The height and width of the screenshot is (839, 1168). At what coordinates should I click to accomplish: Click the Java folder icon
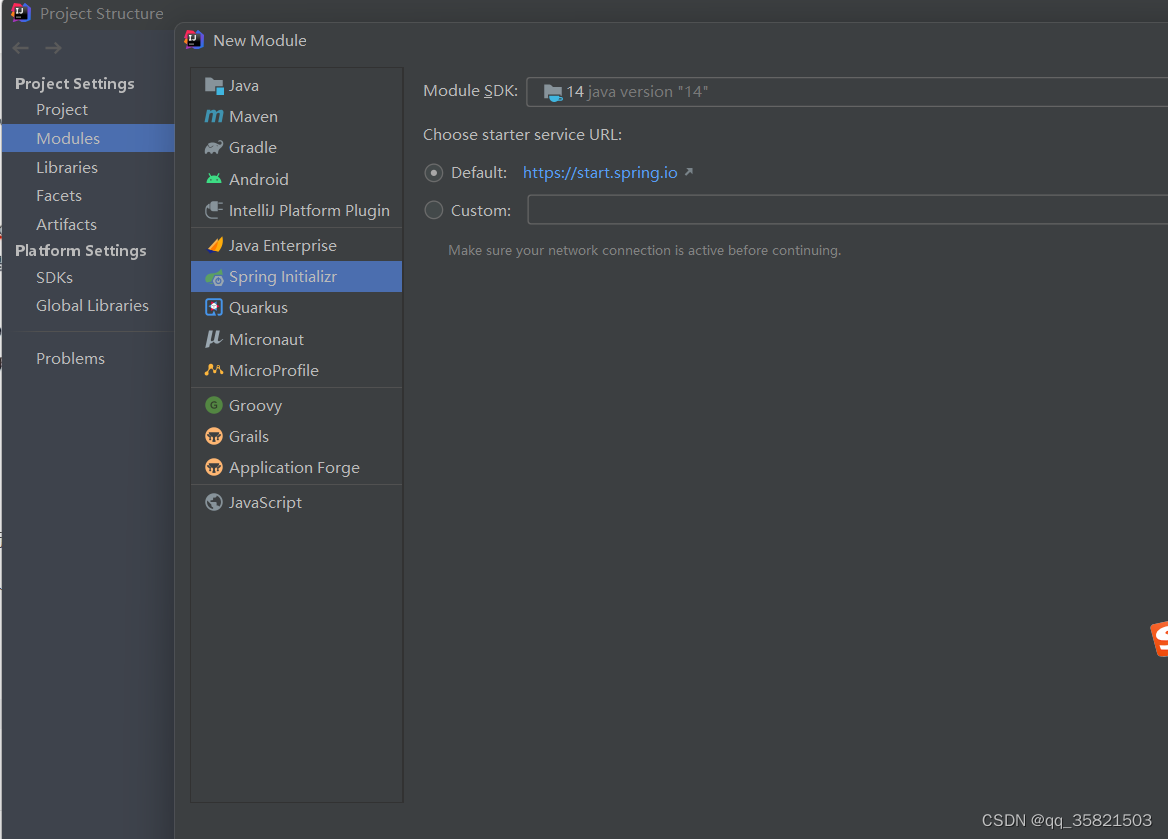pos(214,86)
